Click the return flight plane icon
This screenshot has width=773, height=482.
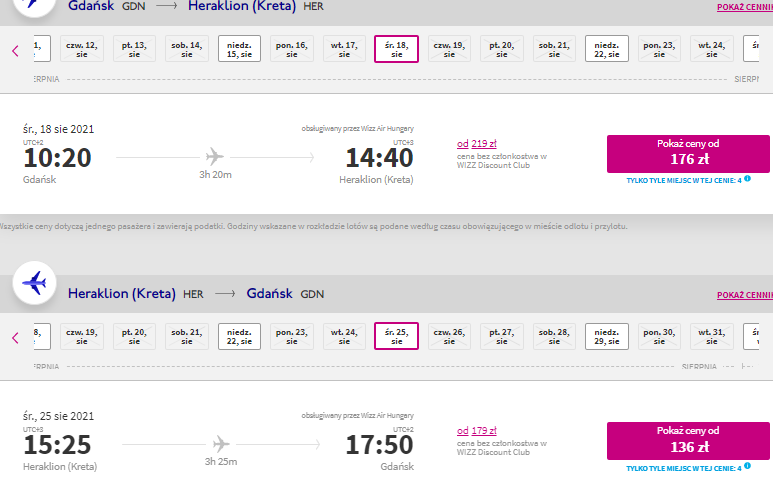[220, 444]
